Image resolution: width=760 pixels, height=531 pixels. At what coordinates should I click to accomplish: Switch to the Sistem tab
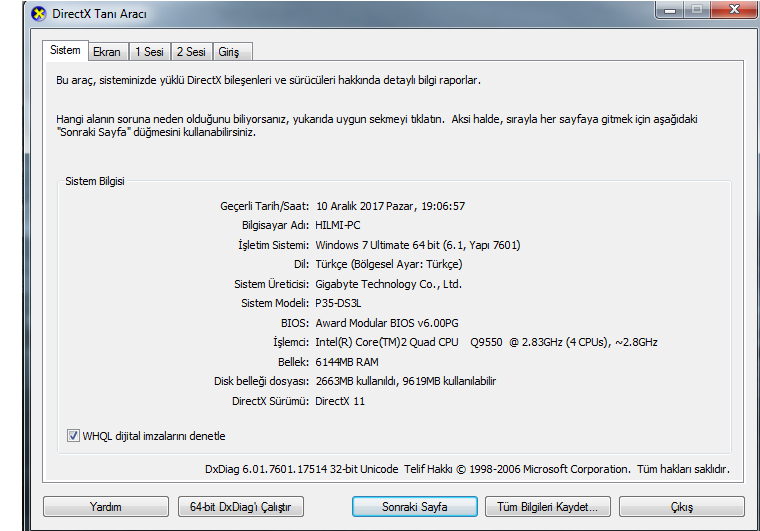pos(65,50)
